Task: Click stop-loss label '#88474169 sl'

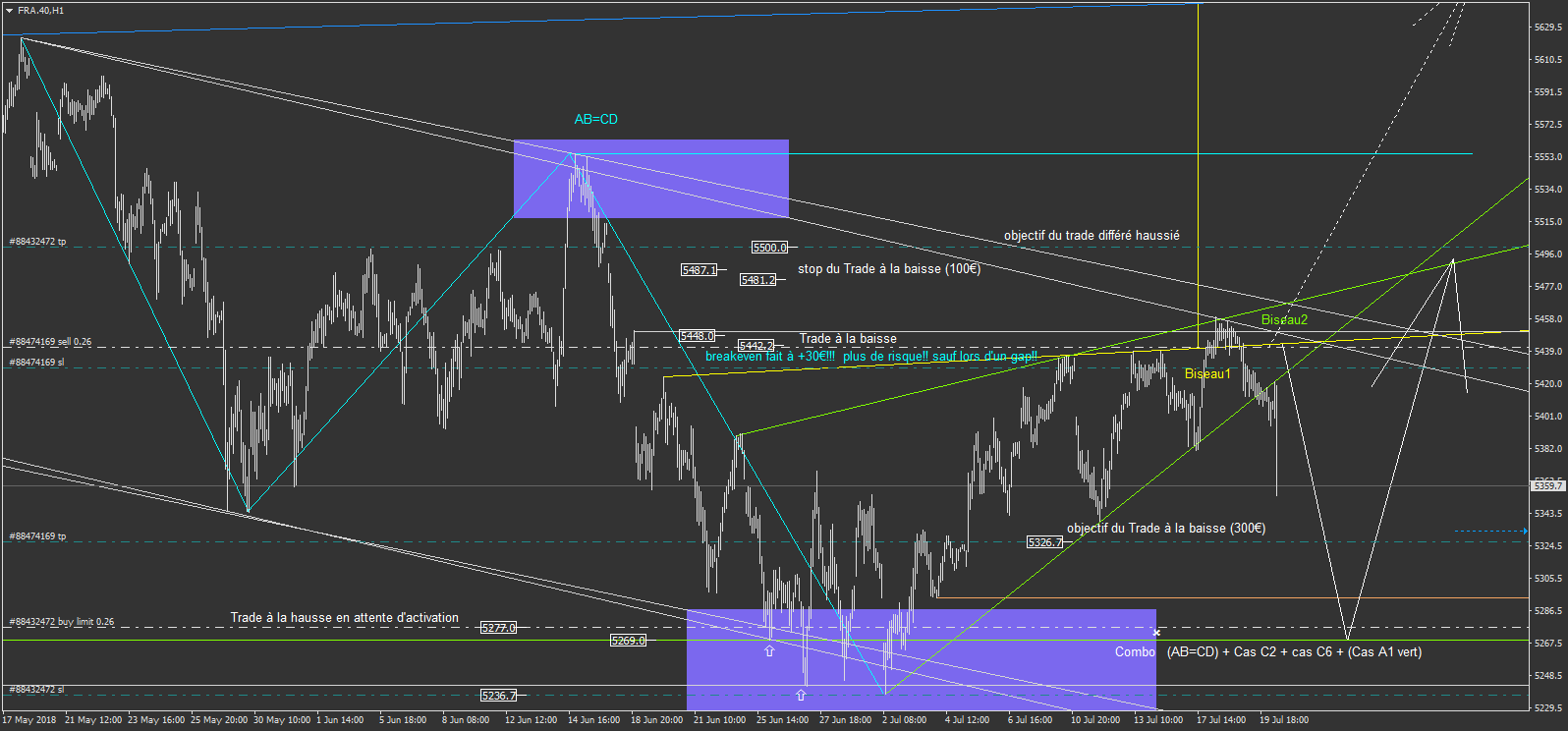Action: pyautogui.click(x=36, y=363)
